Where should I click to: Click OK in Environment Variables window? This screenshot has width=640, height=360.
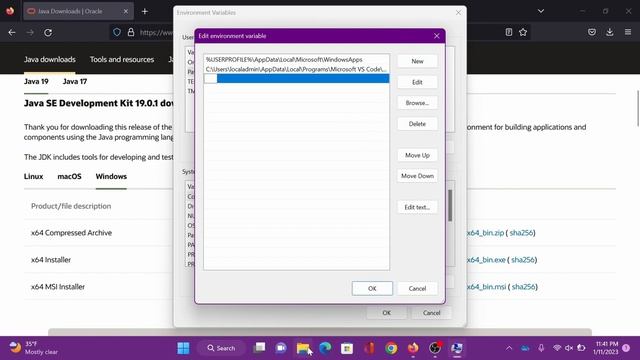click(387, 313)
